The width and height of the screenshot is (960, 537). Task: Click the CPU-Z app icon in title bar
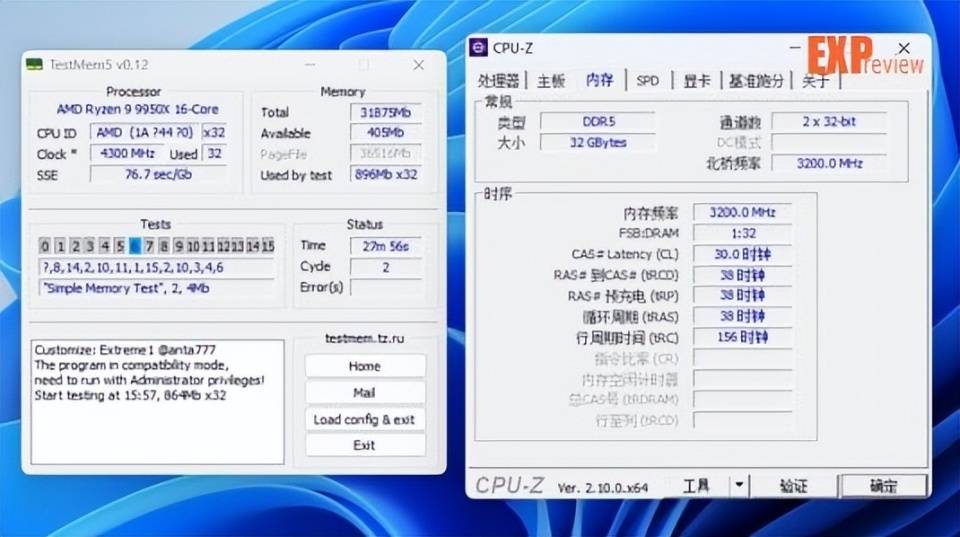point(478,48)
